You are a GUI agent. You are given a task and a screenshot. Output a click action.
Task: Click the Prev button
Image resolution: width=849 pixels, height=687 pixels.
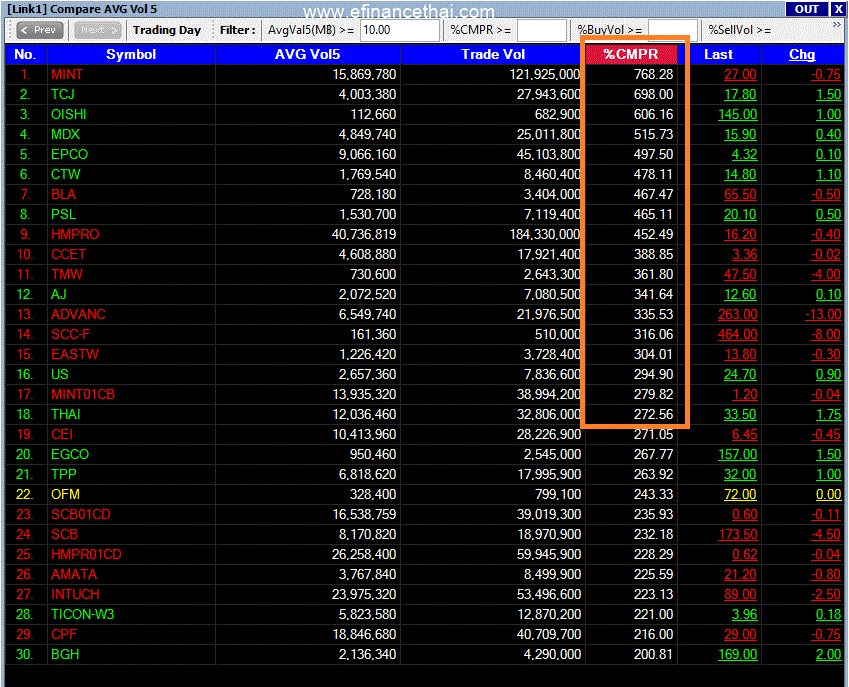coord(40,30)
